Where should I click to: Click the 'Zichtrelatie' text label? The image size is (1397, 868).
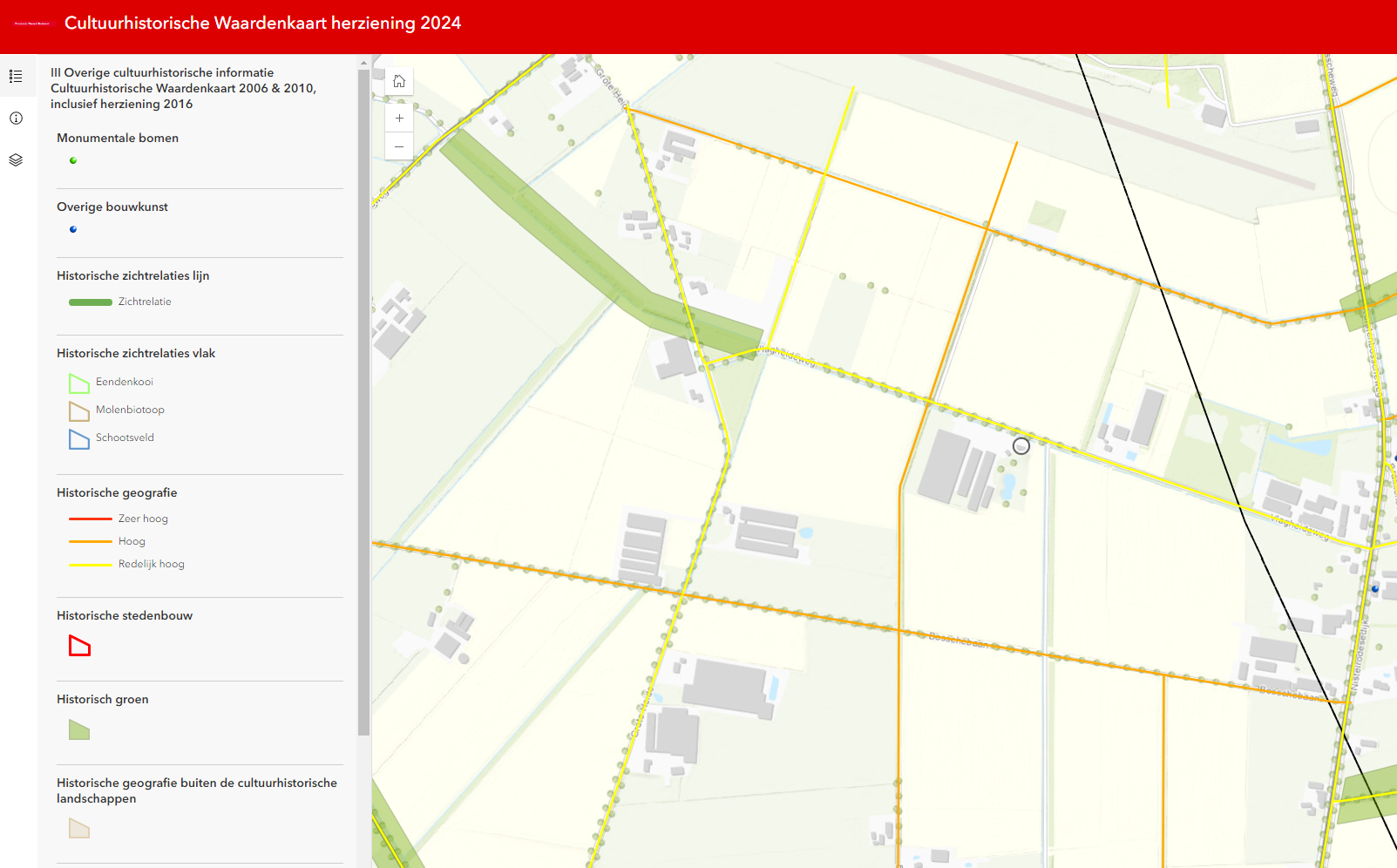coord(145,302)
